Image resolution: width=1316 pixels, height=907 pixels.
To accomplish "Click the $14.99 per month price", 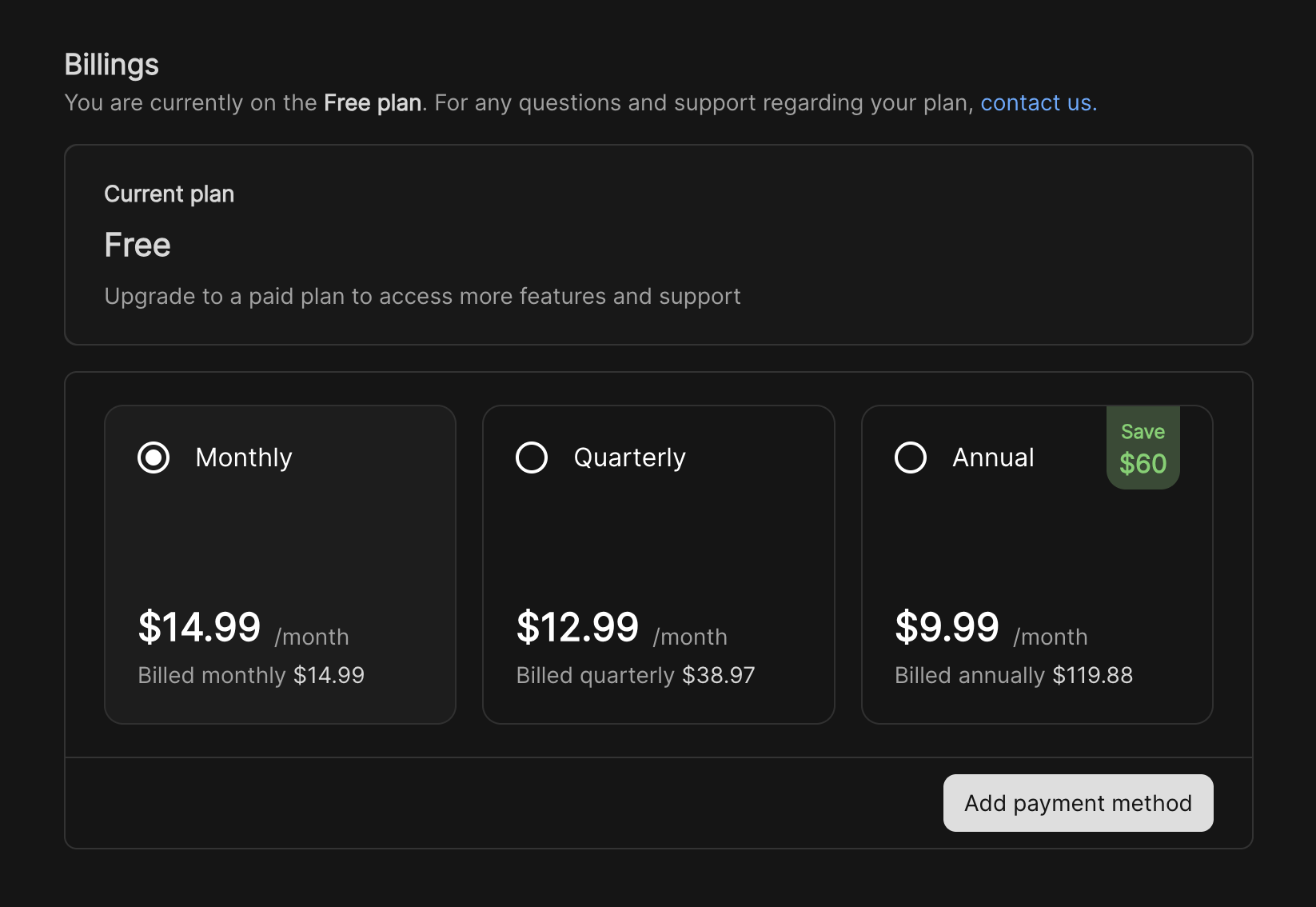I will [x=200, y=627].
